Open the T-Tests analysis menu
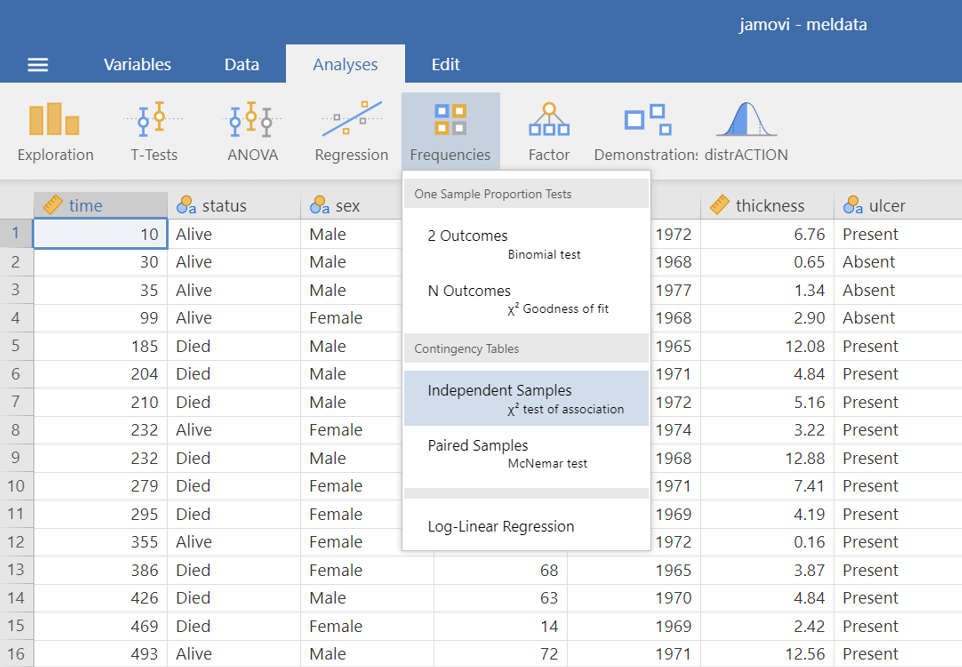Screen dimensions: 962x667 click(153, 132)
